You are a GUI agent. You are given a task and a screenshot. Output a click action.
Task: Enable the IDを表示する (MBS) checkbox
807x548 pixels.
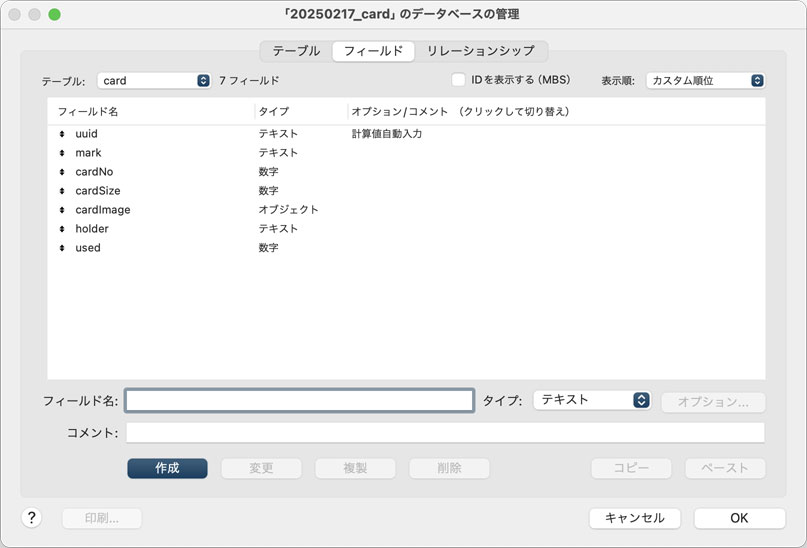pos(458,80)
